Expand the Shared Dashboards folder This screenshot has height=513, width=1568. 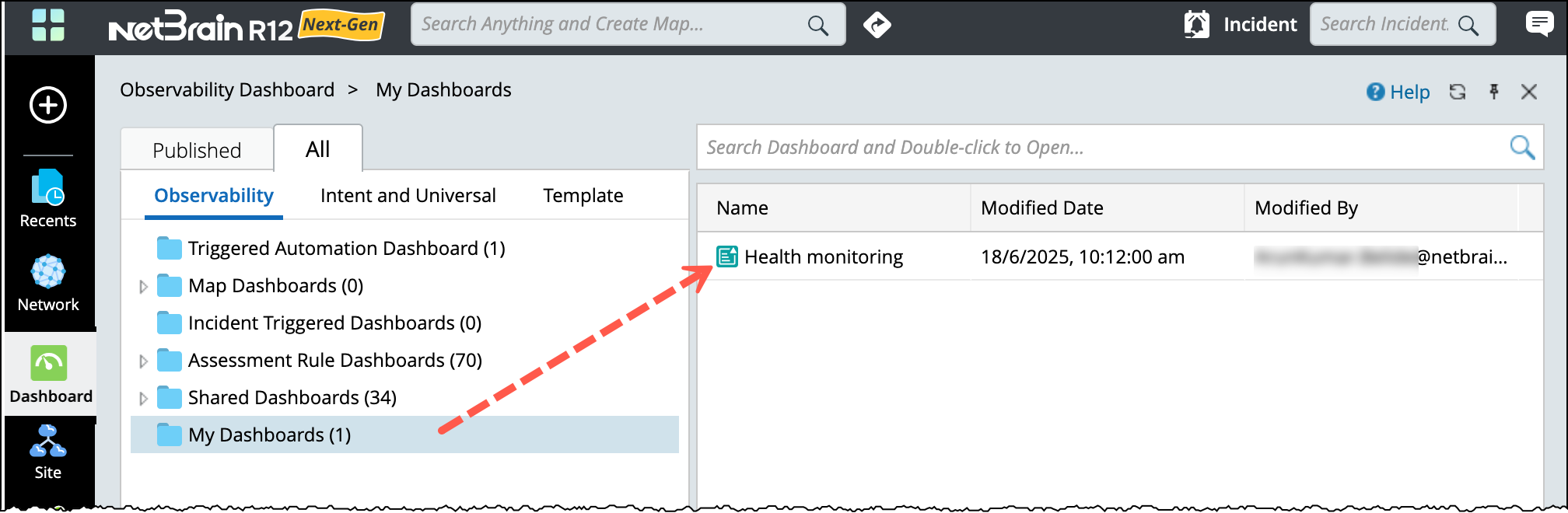[143, 399]
